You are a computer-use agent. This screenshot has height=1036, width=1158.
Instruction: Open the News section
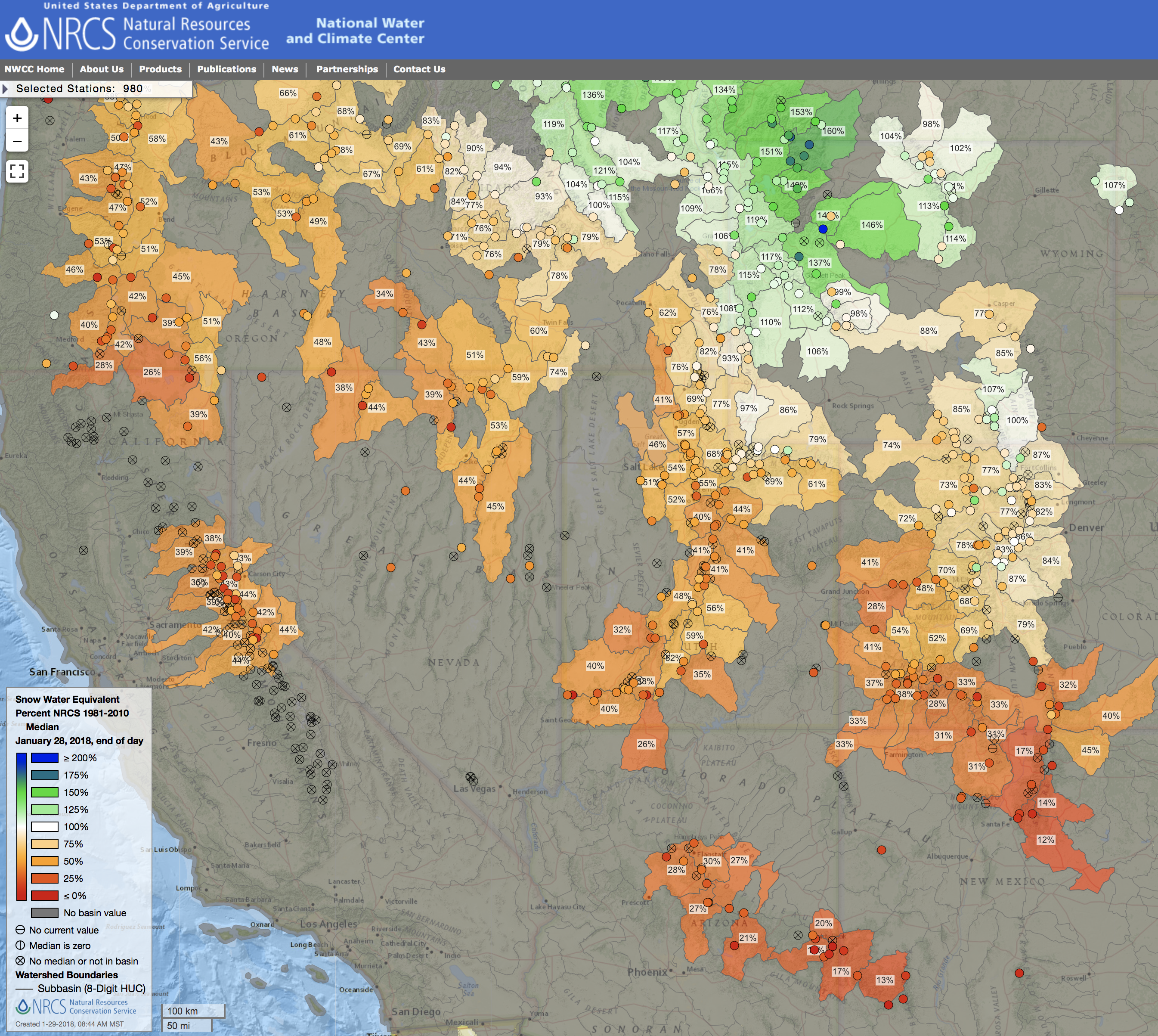(285, 69)
